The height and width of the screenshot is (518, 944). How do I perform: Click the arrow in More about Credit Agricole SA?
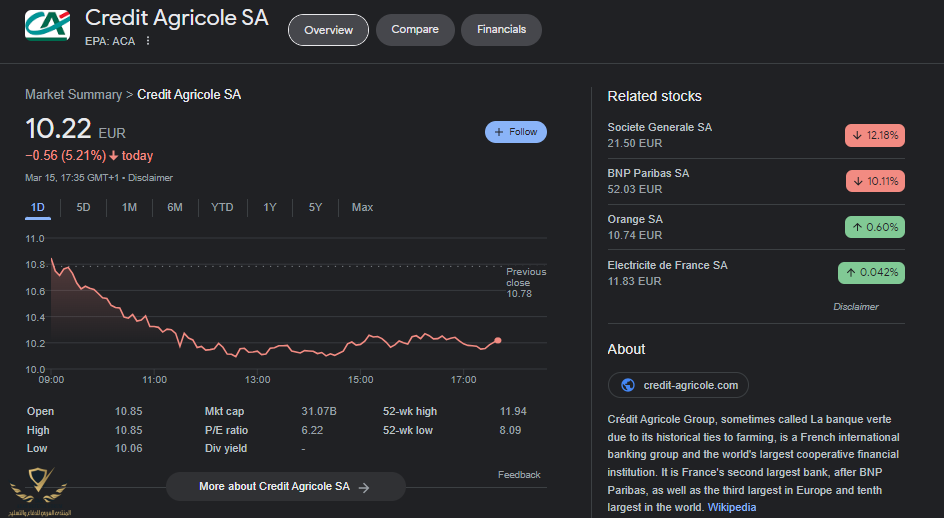pyautogui.click(x=364, y=487)
